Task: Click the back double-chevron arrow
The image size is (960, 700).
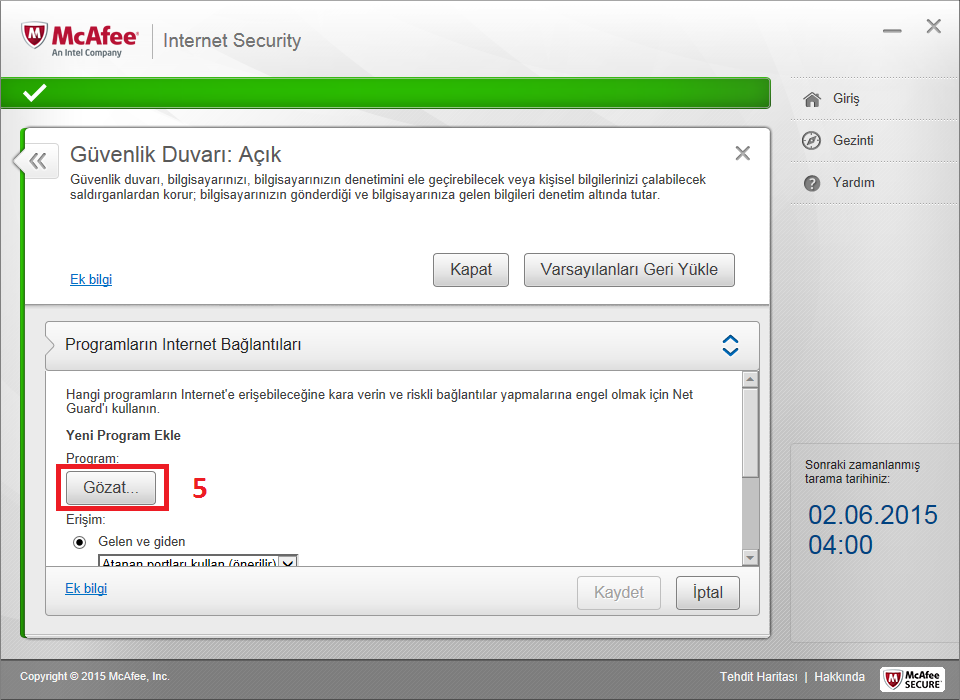Action: [x=38, y=161]
